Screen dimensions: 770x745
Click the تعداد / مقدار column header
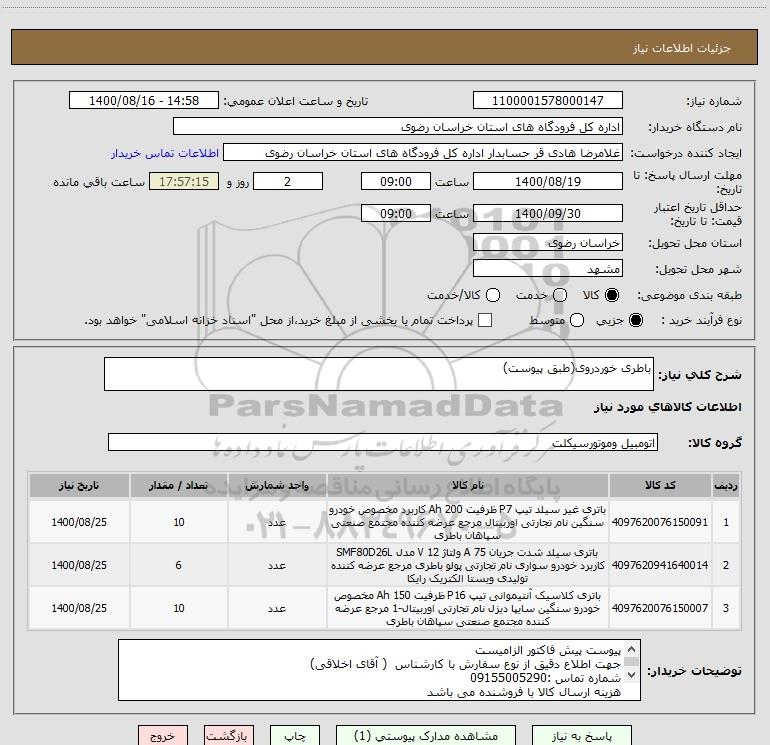point(178,485)
